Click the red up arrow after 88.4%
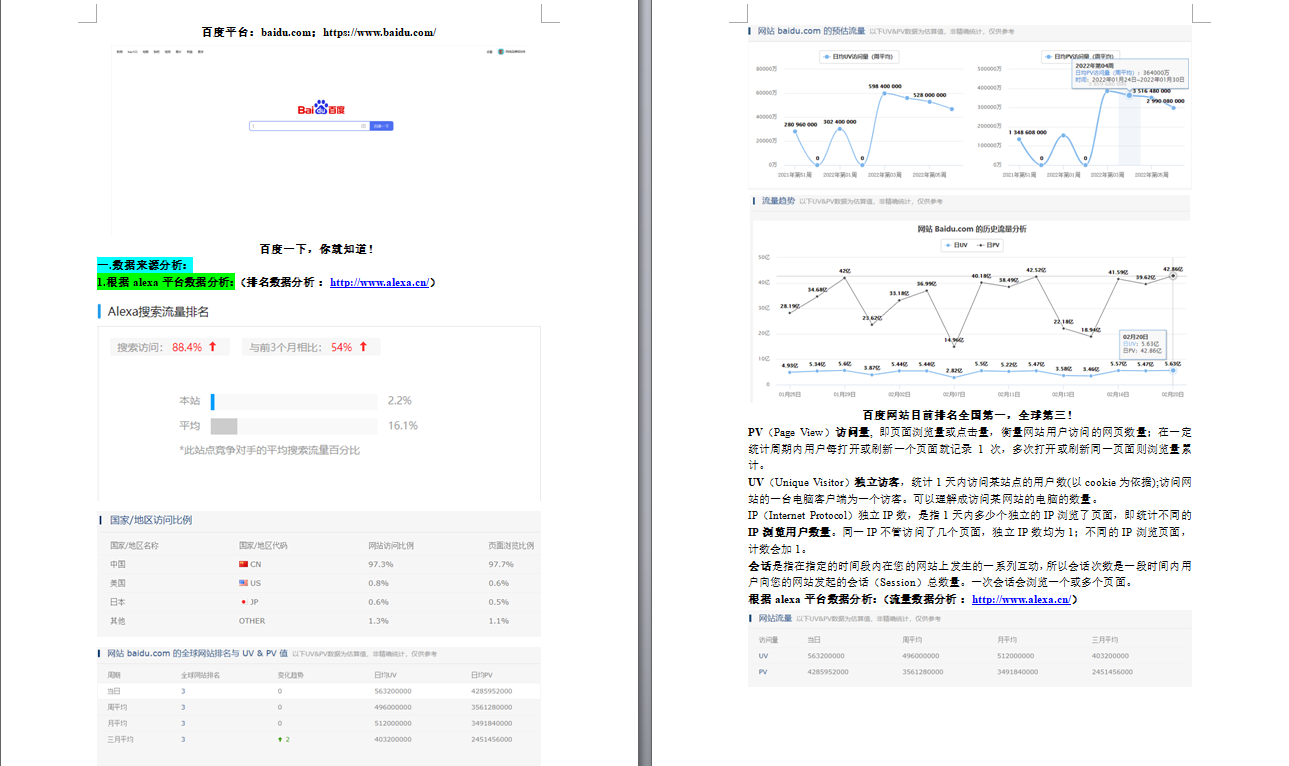 [213, 347]
